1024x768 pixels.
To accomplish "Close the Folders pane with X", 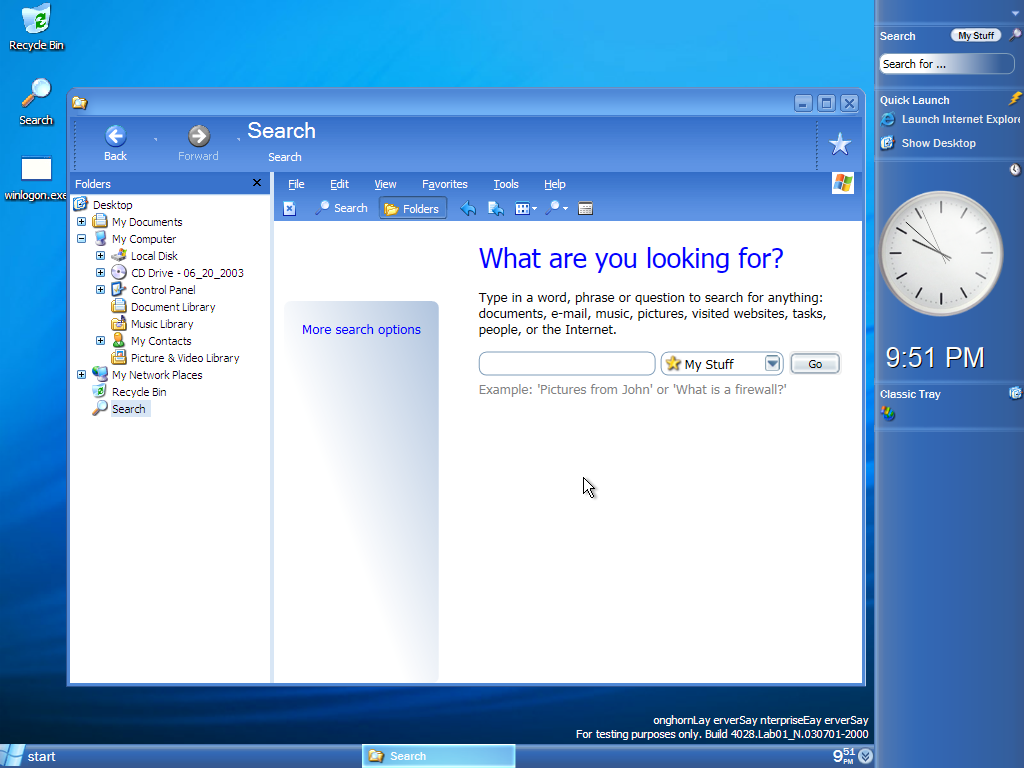I will click(257, 183).
